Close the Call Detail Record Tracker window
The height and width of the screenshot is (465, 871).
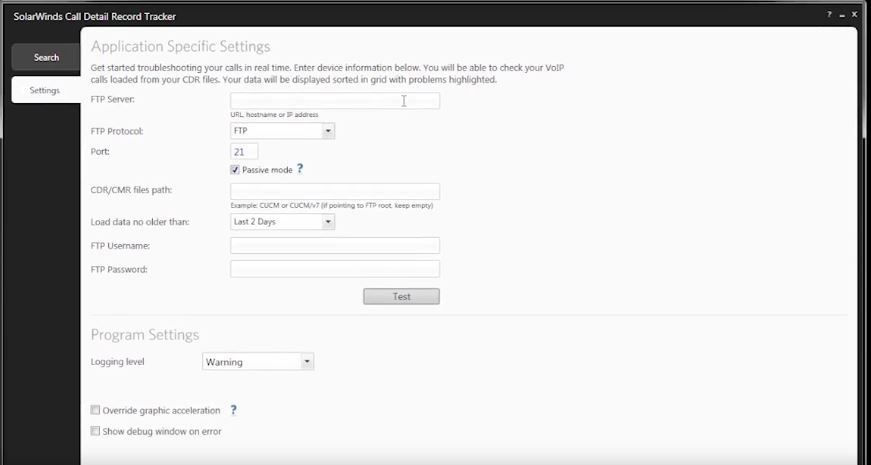pos(855,14)
